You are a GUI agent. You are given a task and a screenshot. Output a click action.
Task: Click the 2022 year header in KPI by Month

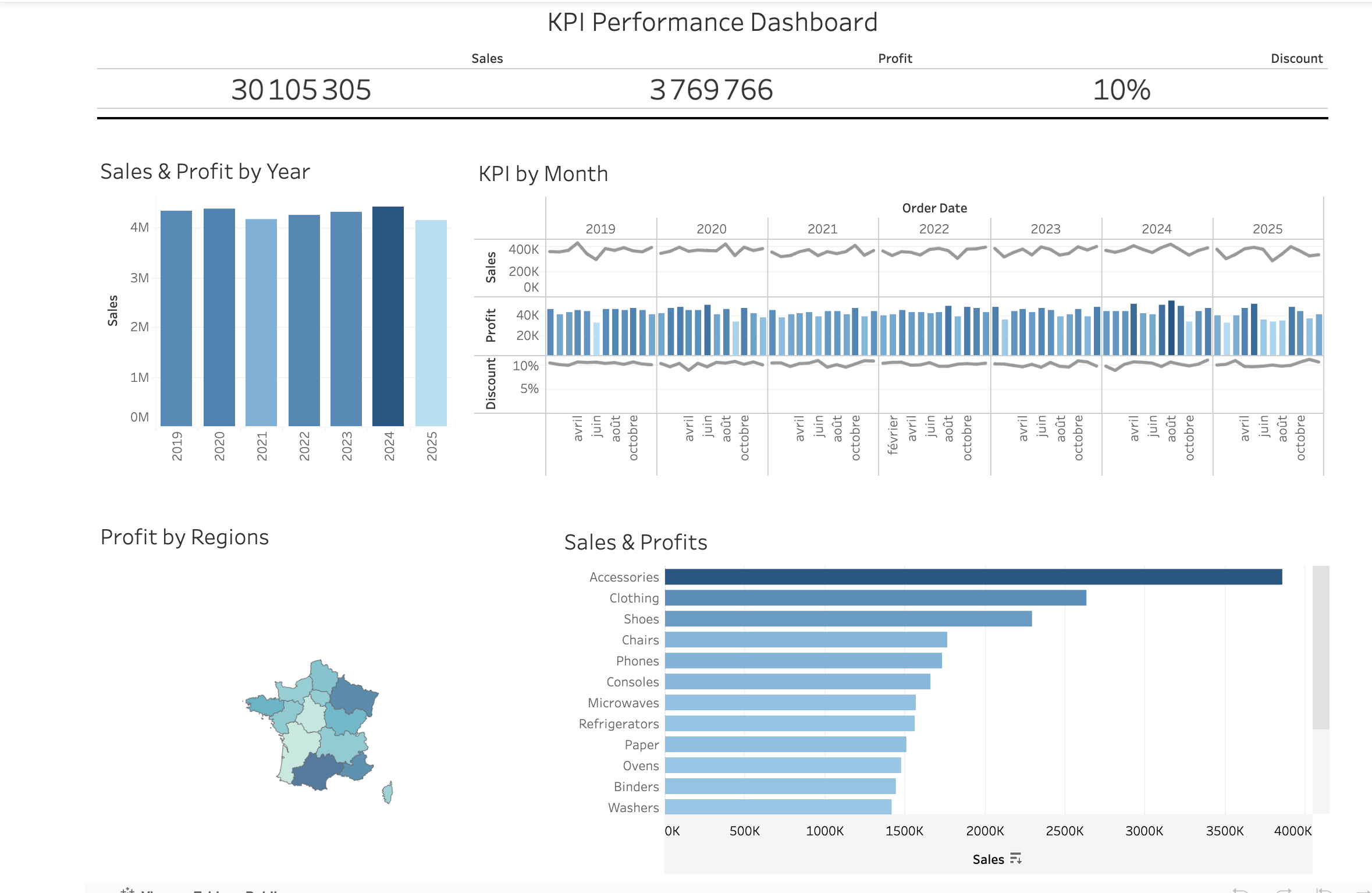coord(934,229)
